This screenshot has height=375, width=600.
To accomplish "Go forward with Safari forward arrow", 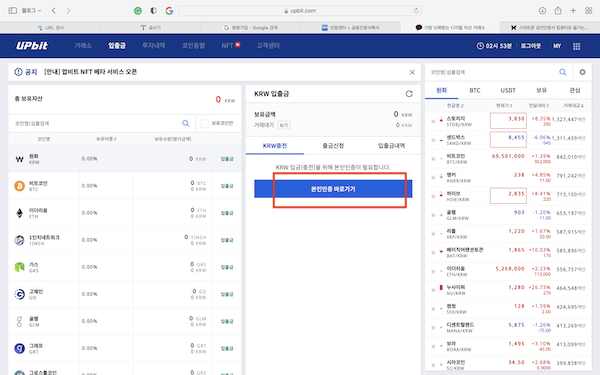I will tap(68, 11).
